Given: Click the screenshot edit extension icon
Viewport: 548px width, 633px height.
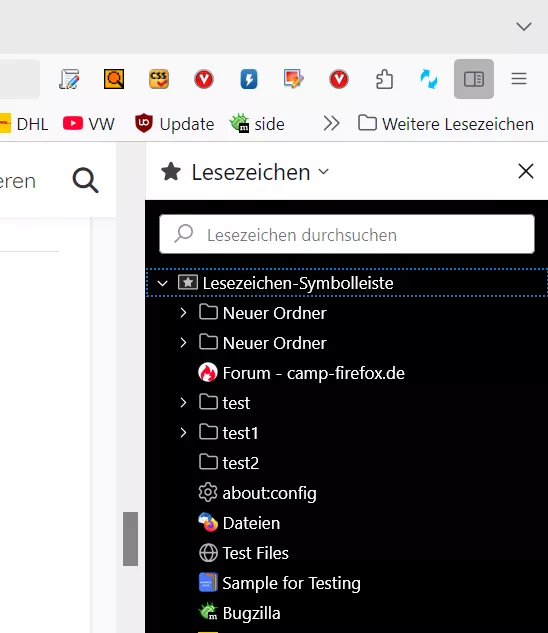Looking at the screenshot, I should click(294, 79).
